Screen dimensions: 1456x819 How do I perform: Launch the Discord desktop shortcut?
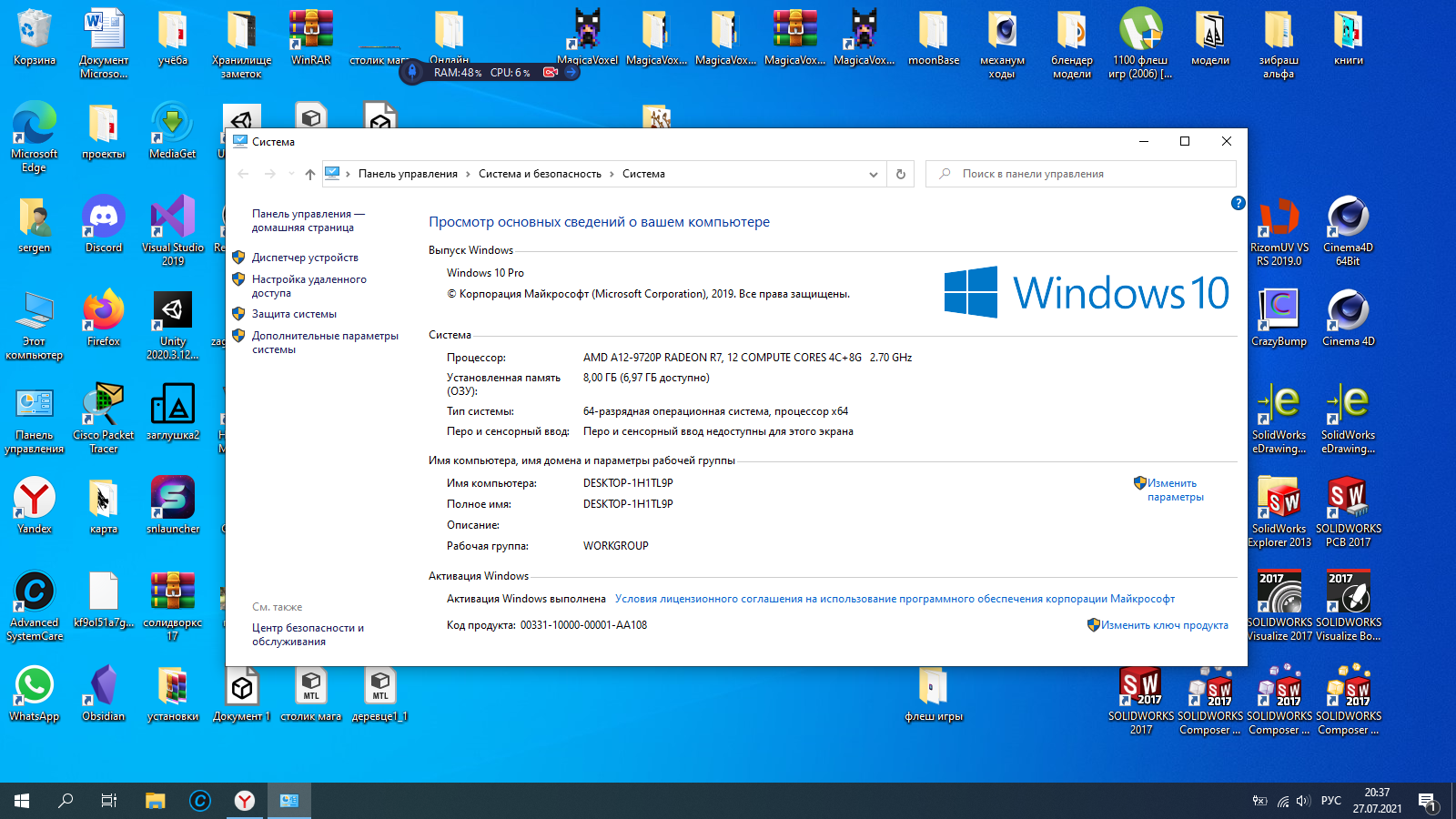104,224
